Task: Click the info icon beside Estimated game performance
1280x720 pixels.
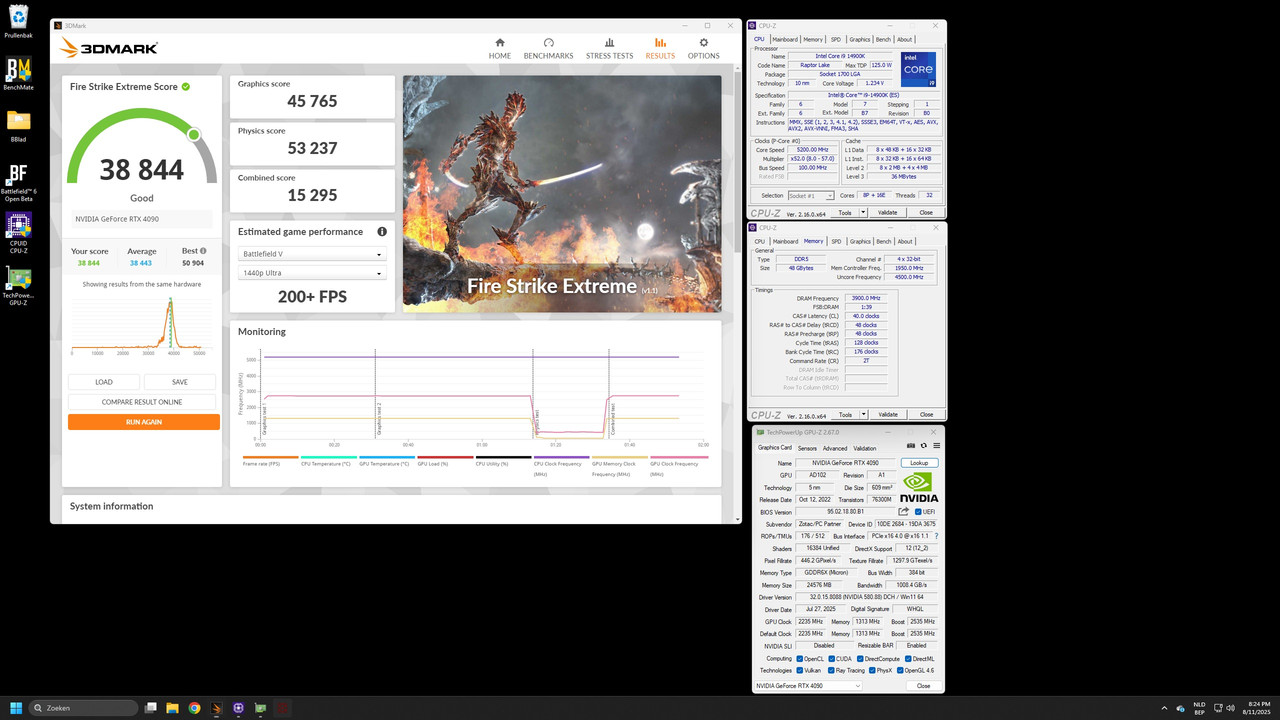Action: tap(382, 232)
